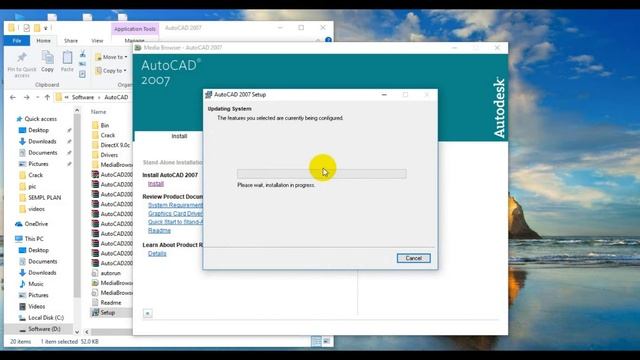
Task: Open the View ribbon tab
Action: pyautogui.click(x=97, y=41)
